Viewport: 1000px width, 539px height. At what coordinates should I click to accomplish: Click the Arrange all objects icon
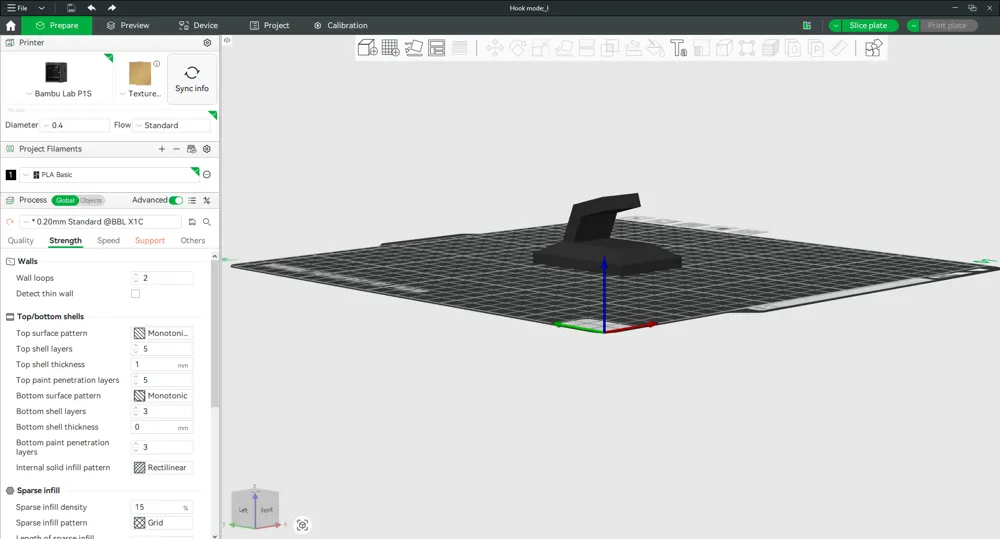[x=437, y=48]
